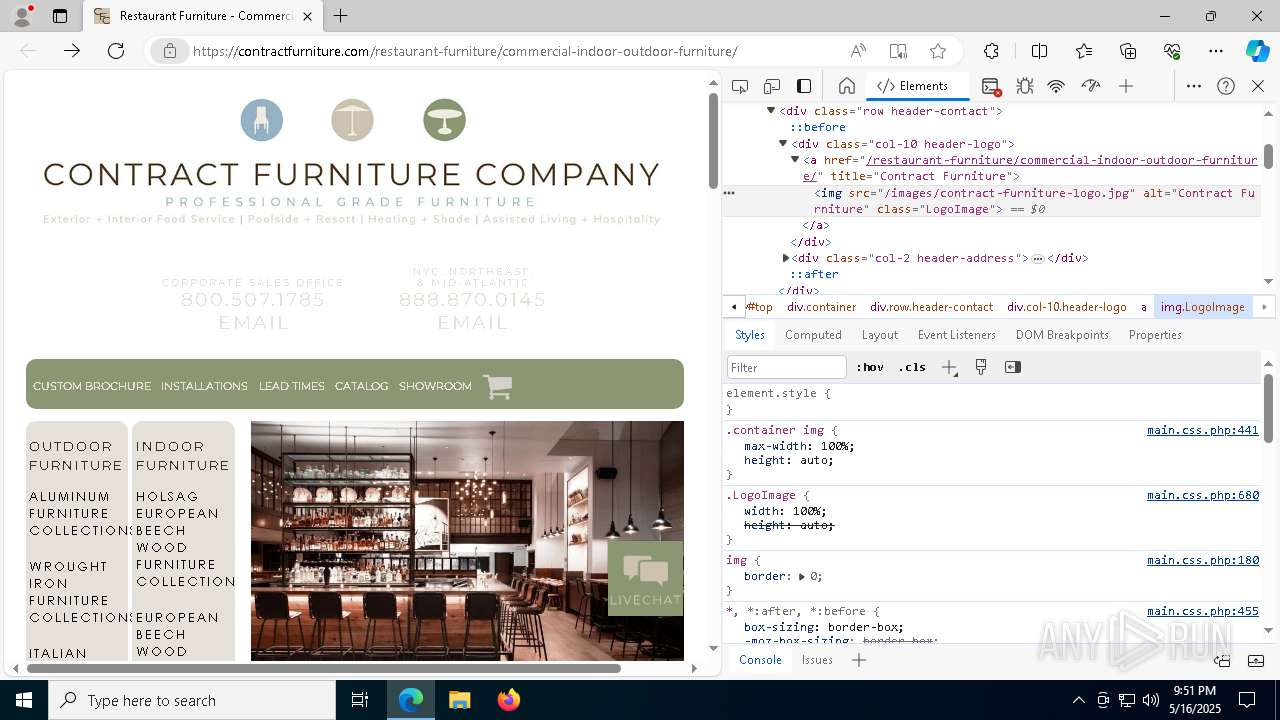Image resolution: width=1280 pixels, height=720 pixels.
Task: Refresh the browser page
Action: click(x=116, y=51)
